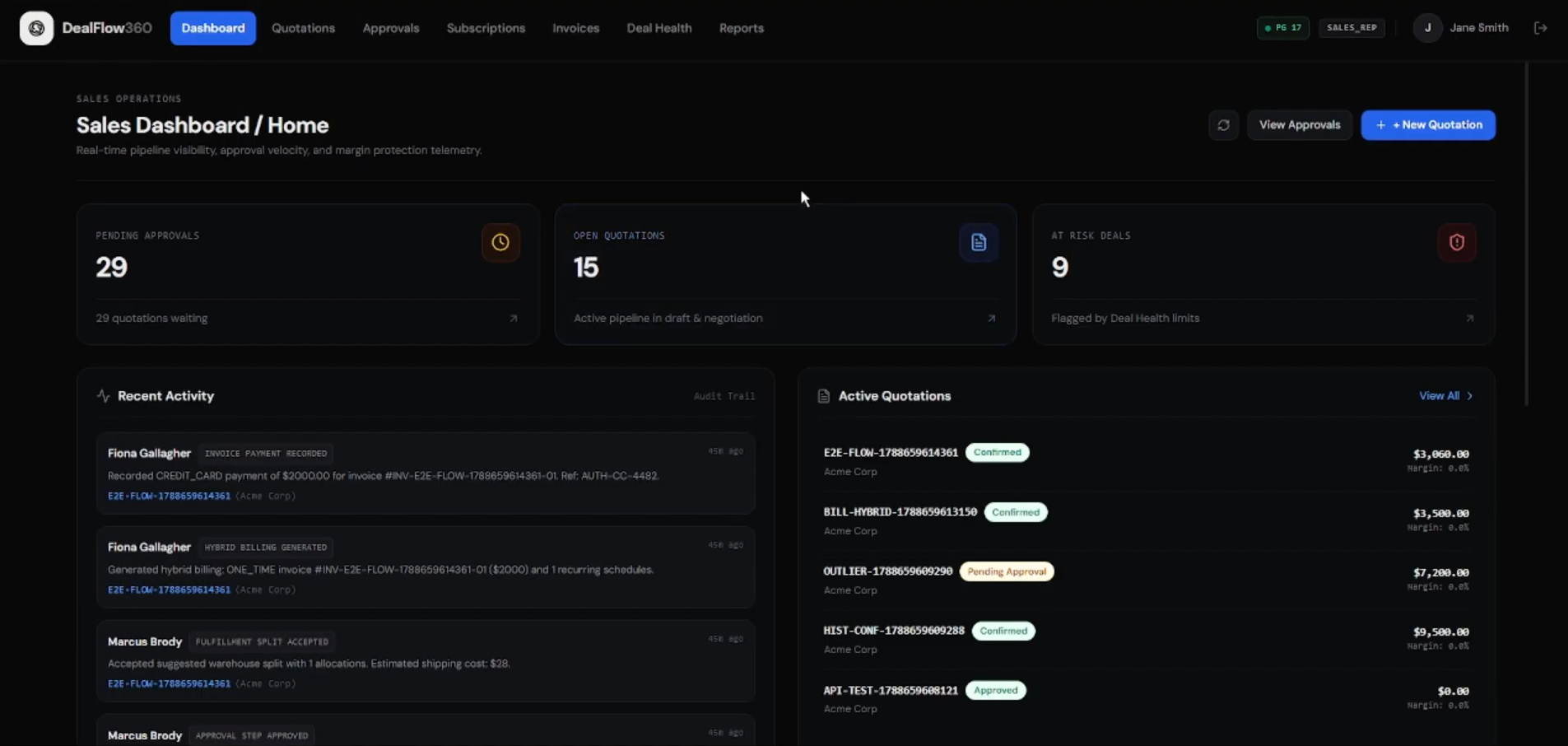Click the logout icon

coord(1541,28)
